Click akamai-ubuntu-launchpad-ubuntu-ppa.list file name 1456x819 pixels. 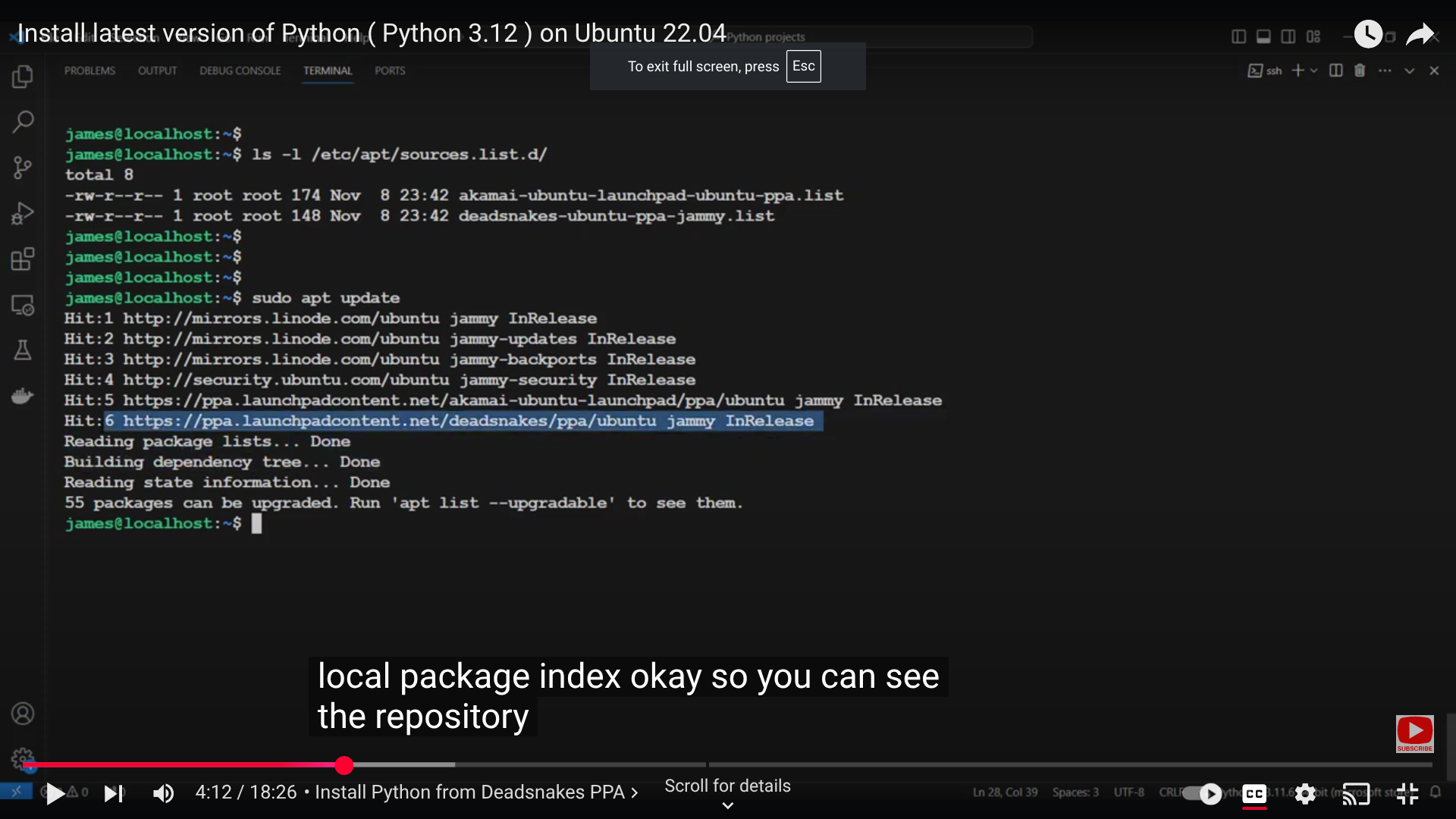[651, 196]
